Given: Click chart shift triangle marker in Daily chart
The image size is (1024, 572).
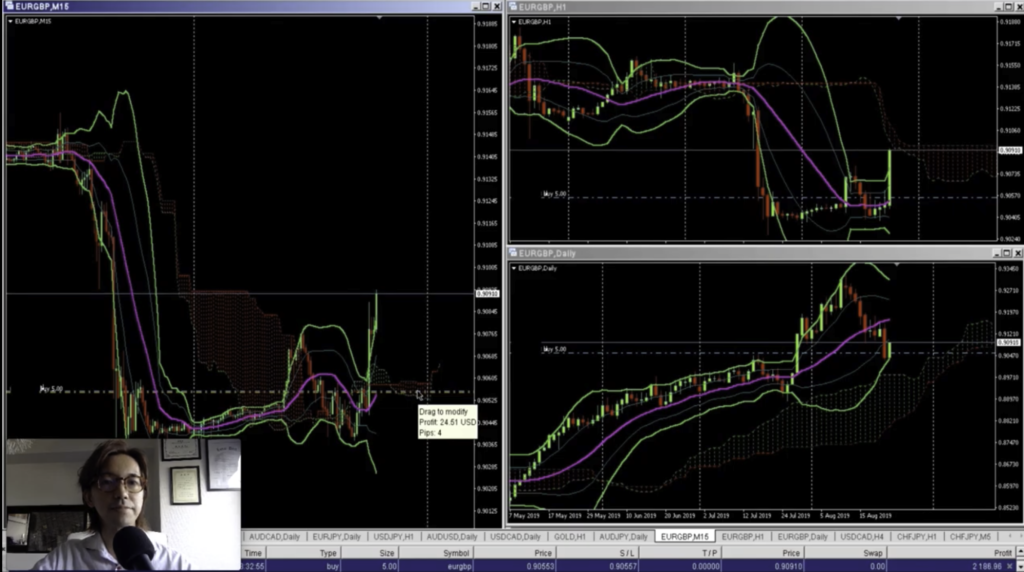Looking at the screenshot, I should pos(897,264).
